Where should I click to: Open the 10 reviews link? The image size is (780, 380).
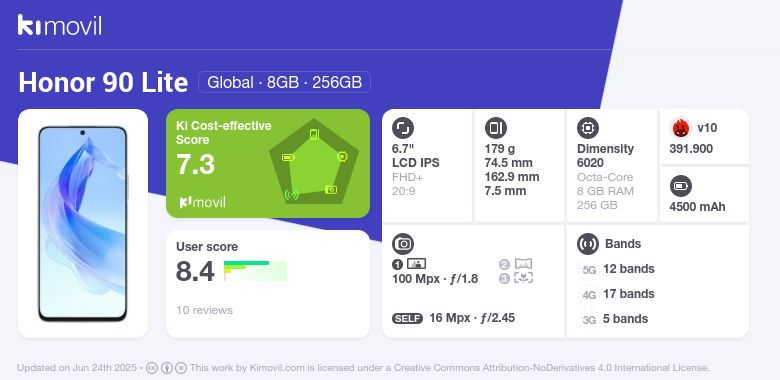[x=204, y=310]
